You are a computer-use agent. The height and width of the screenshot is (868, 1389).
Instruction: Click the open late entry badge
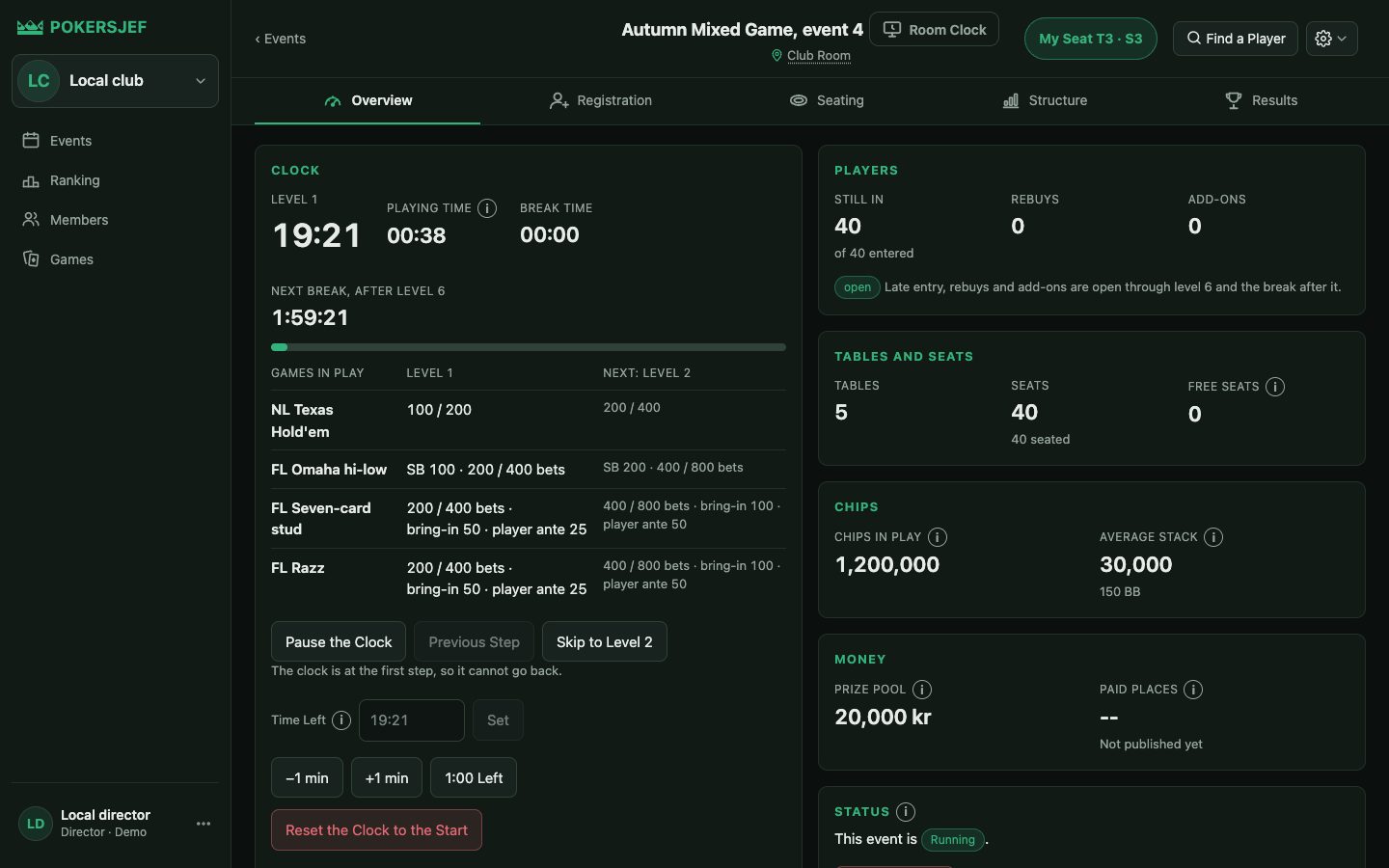coord(858,287)
